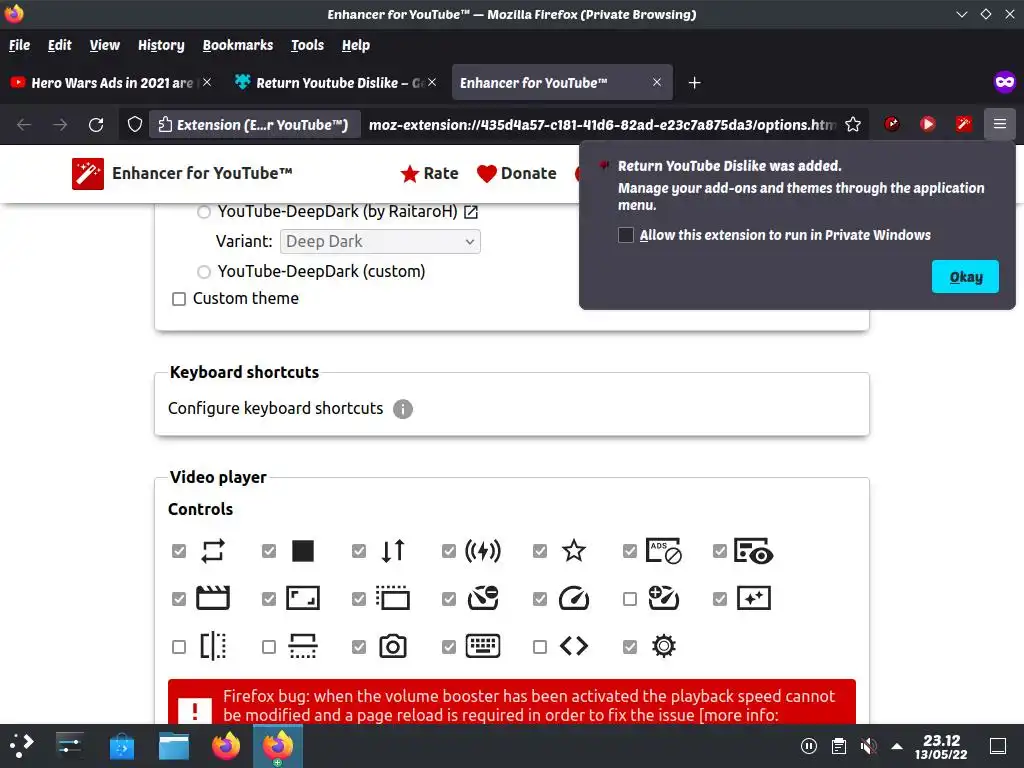Click the cinema mode clapperboard icon
The height and width of the screenshot is (768, 1024).
pos(213,598)
